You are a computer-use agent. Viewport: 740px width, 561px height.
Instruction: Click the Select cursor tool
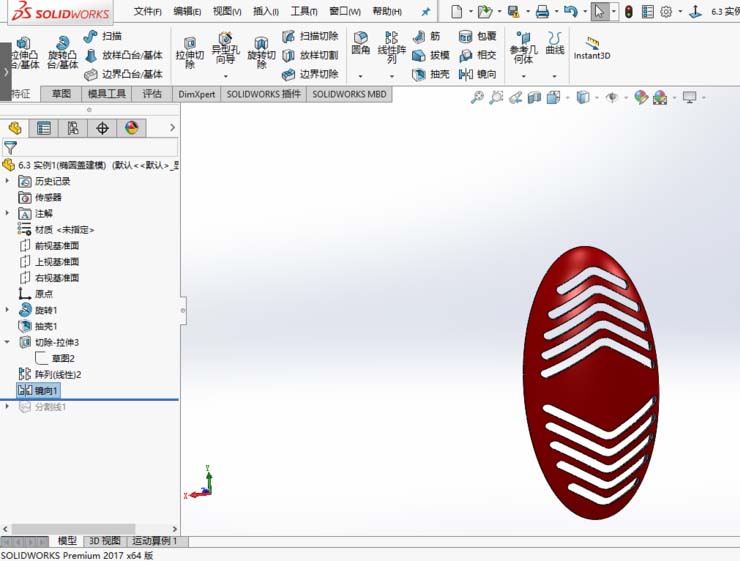pyautogui.click(x=599, y=11)
